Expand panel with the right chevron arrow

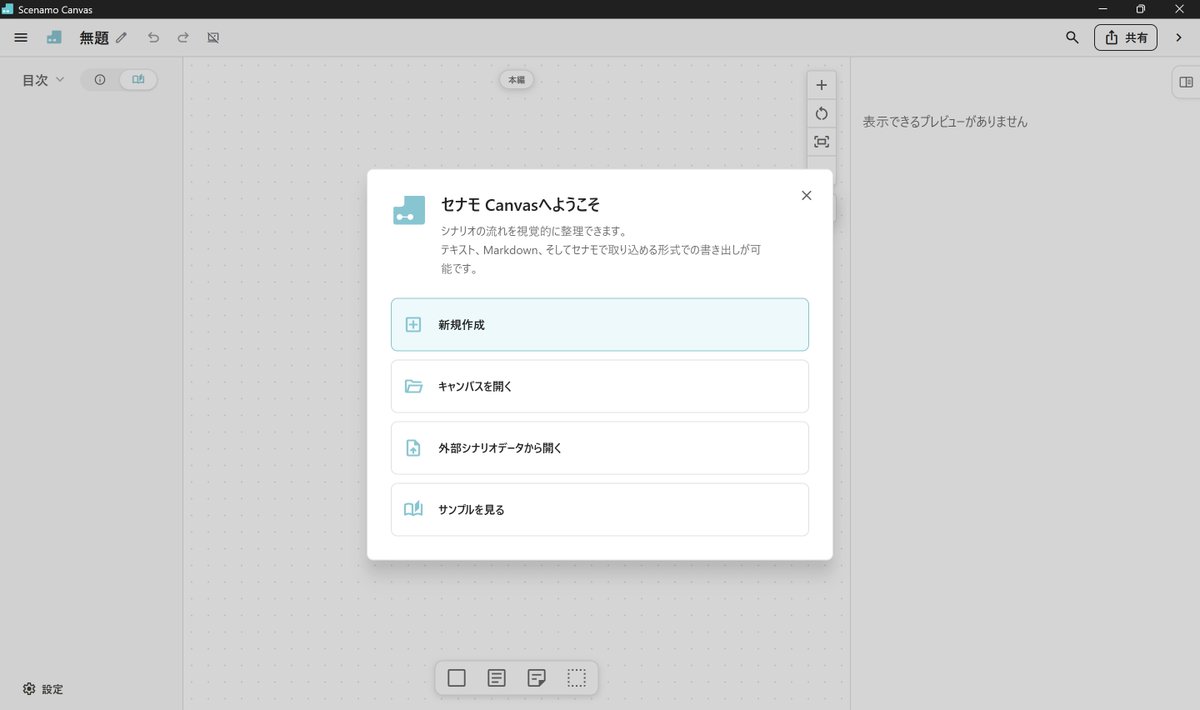[1179, 37]
